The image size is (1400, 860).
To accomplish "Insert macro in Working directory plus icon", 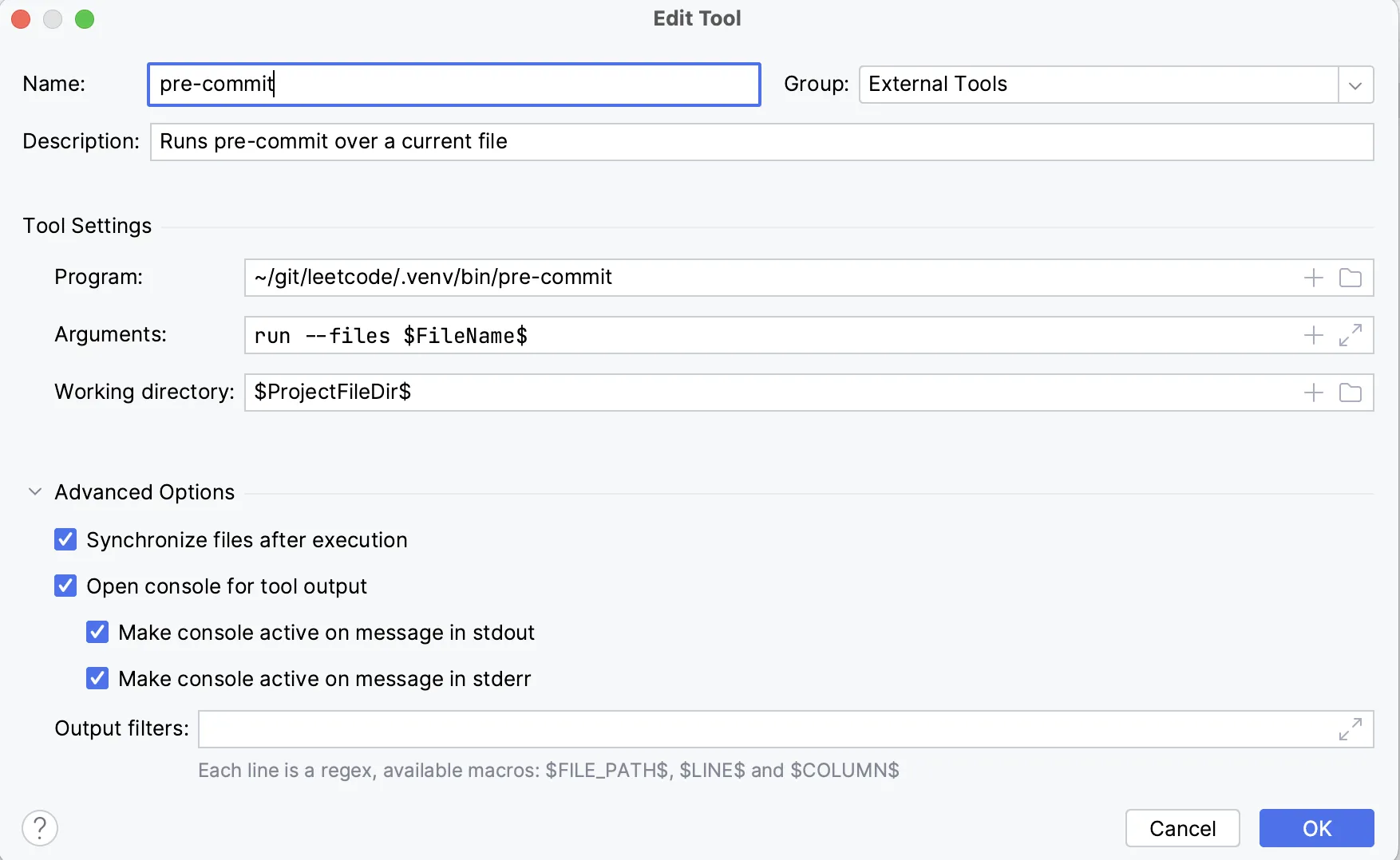I will click(1313, 393).
